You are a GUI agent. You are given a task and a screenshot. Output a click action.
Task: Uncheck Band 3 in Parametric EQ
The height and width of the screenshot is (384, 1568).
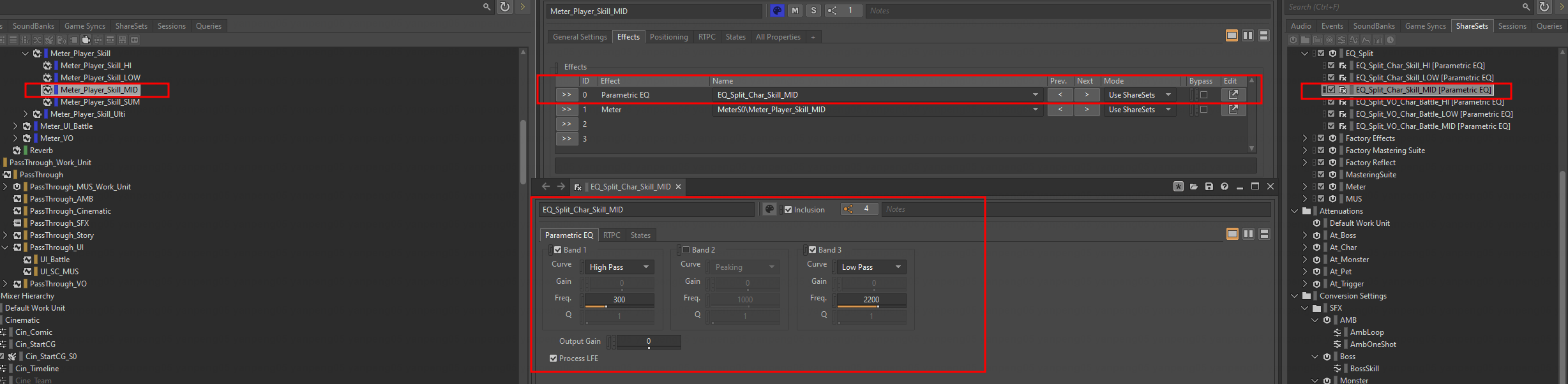[x=812, y=249]
